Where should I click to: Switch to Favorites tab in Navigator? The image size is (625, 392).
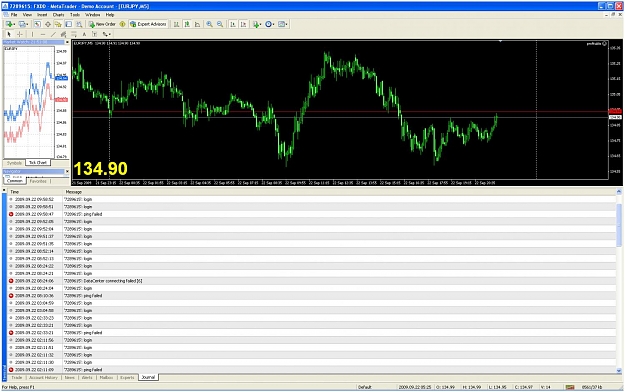coord(38,181)
